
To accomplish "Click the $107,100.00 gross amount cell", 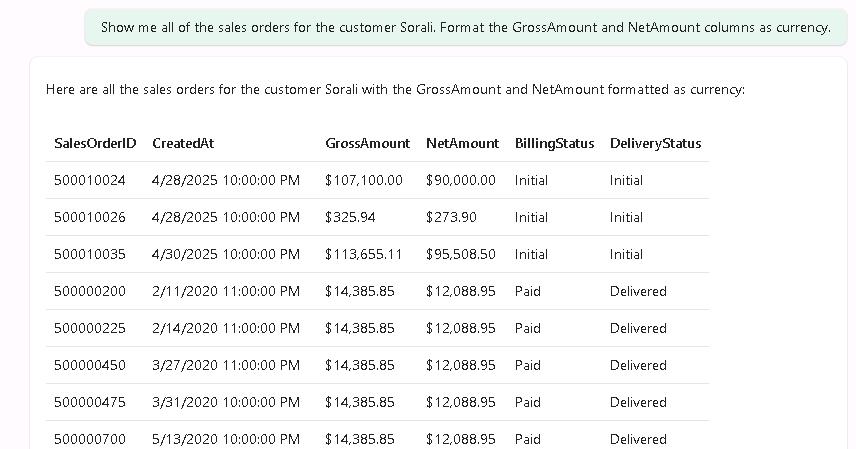I will tap(364, 180).
